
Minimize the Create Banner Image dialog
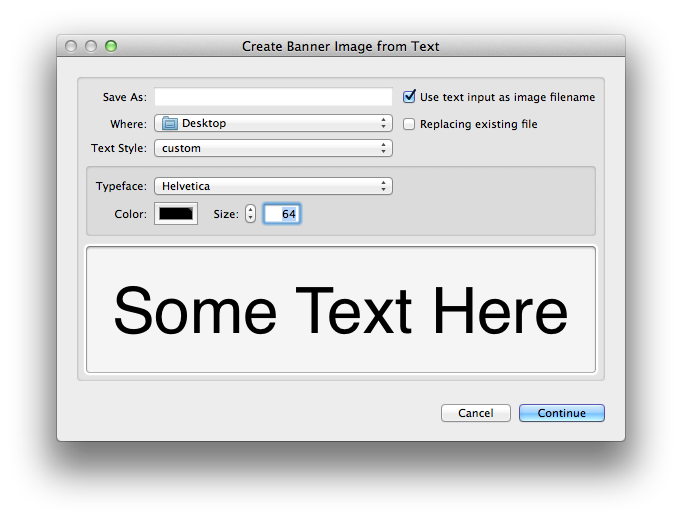tap(91, 46)
